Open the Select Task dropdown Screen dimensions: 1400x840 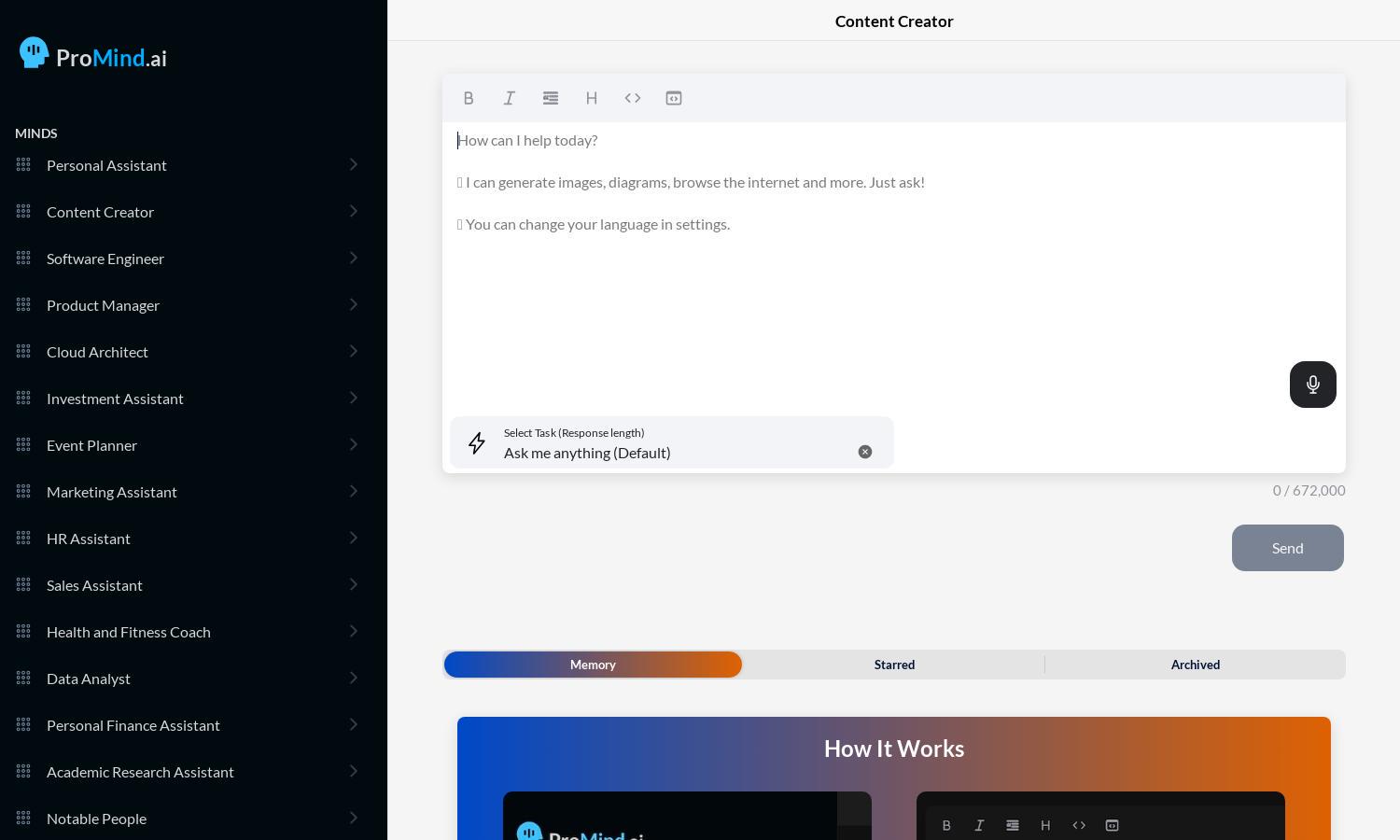tap(672, 442)
